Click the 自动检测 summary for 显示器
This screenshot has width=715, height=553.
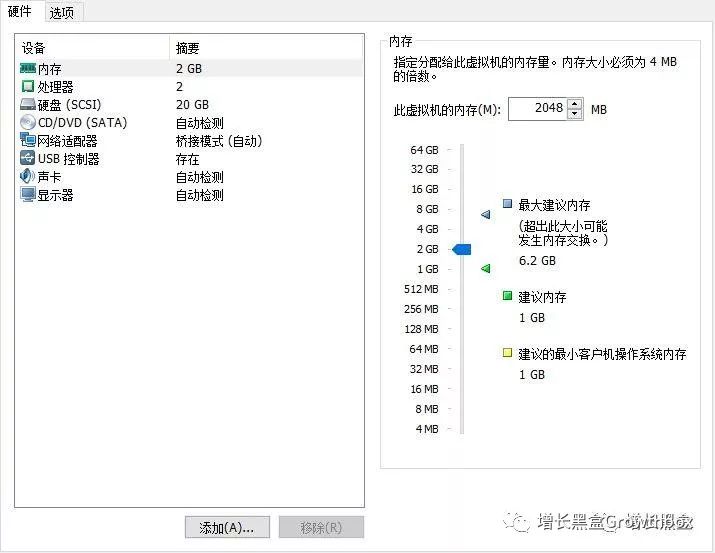point(200,195)
